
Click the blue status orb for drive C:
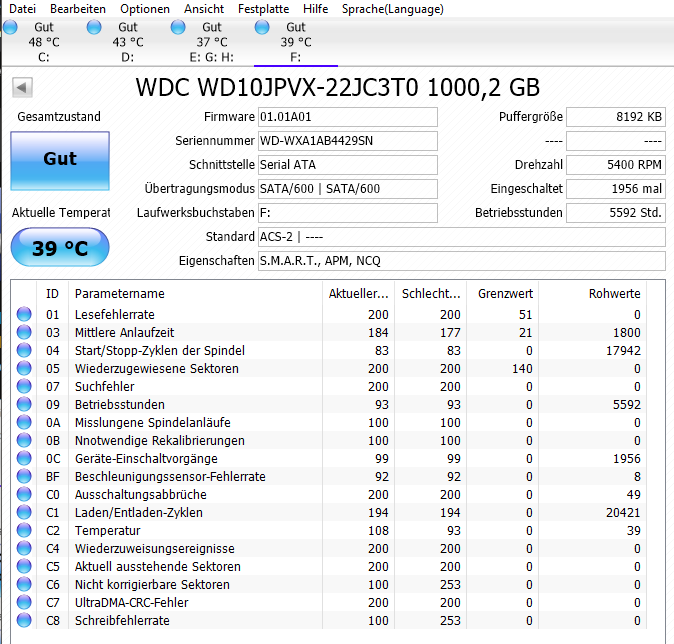click(10, 27)
